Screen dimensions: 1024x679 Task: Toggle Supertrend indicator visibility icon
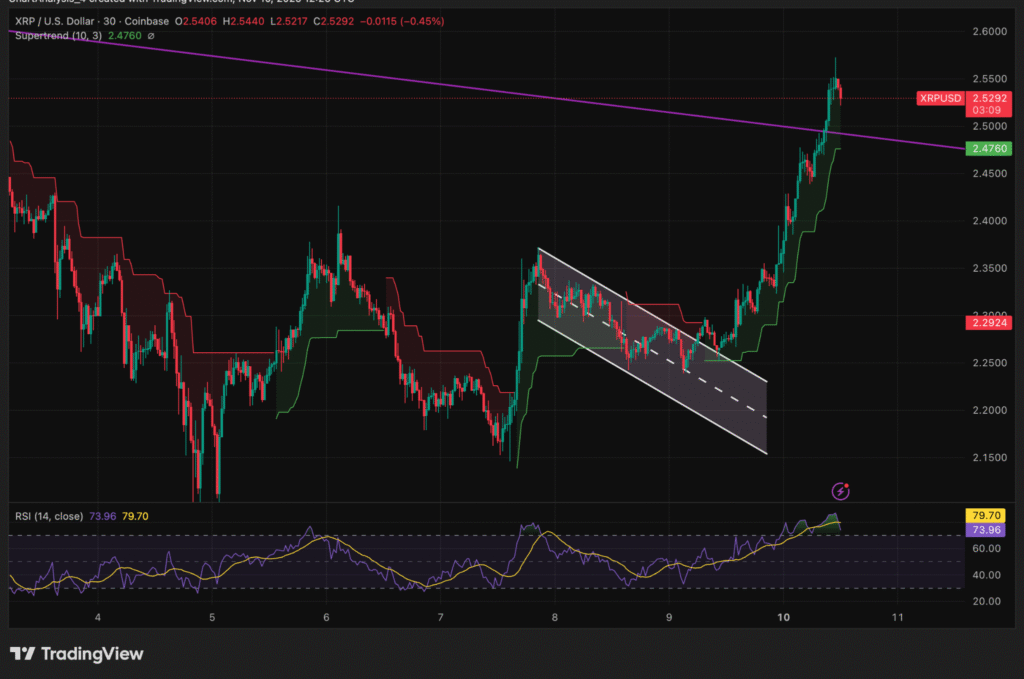pos(151,37)
